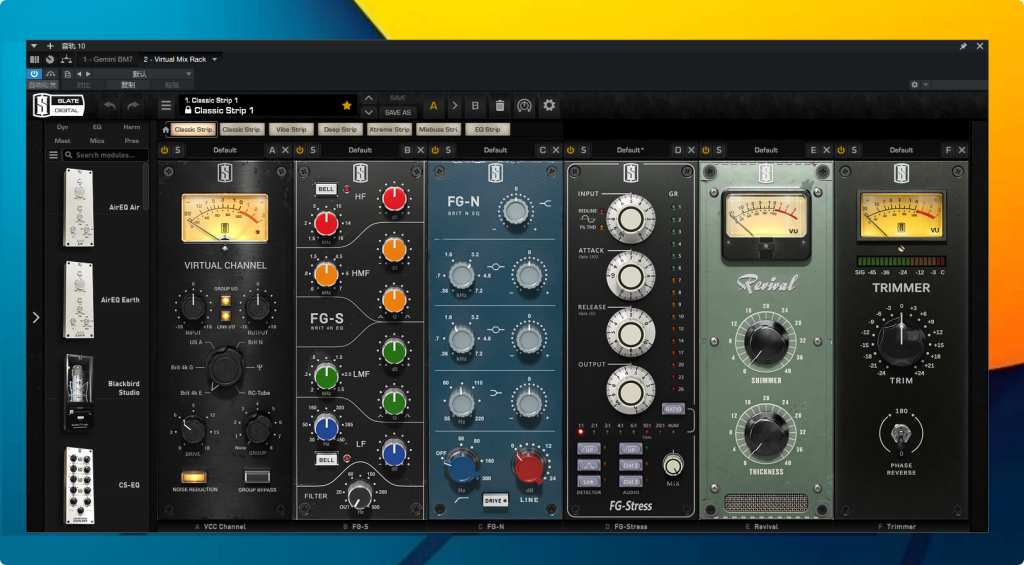Undo the last action with the undo arrow

[110, 105]
